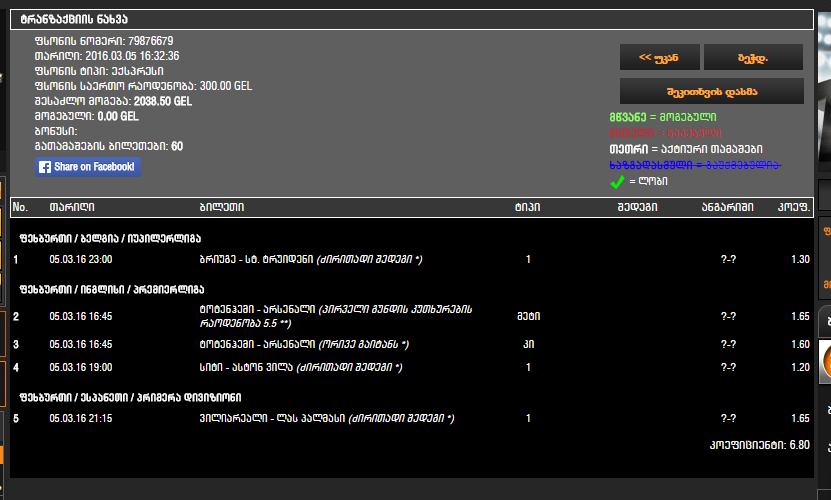Click row 5 date 05.03.16 21:15
This screenshot has width=831, height=500.
coord(81,418)
